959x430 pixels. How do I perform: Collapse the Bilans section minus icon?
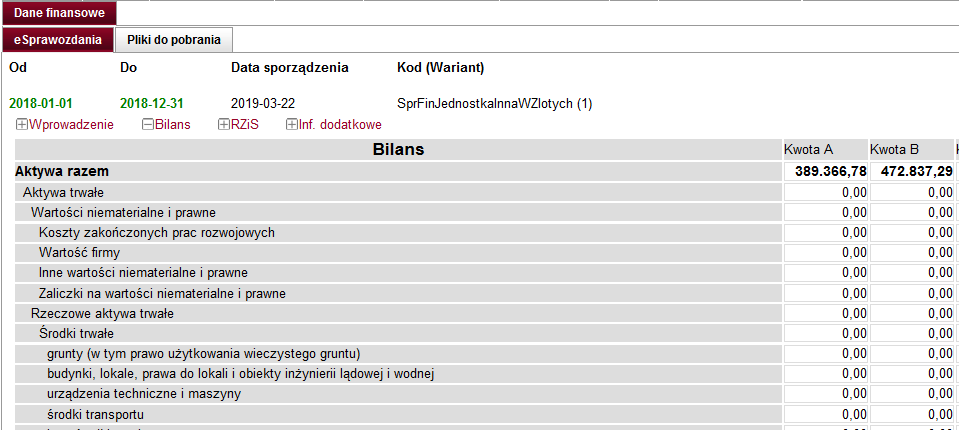pyautogui.click(x=147, y=125)
